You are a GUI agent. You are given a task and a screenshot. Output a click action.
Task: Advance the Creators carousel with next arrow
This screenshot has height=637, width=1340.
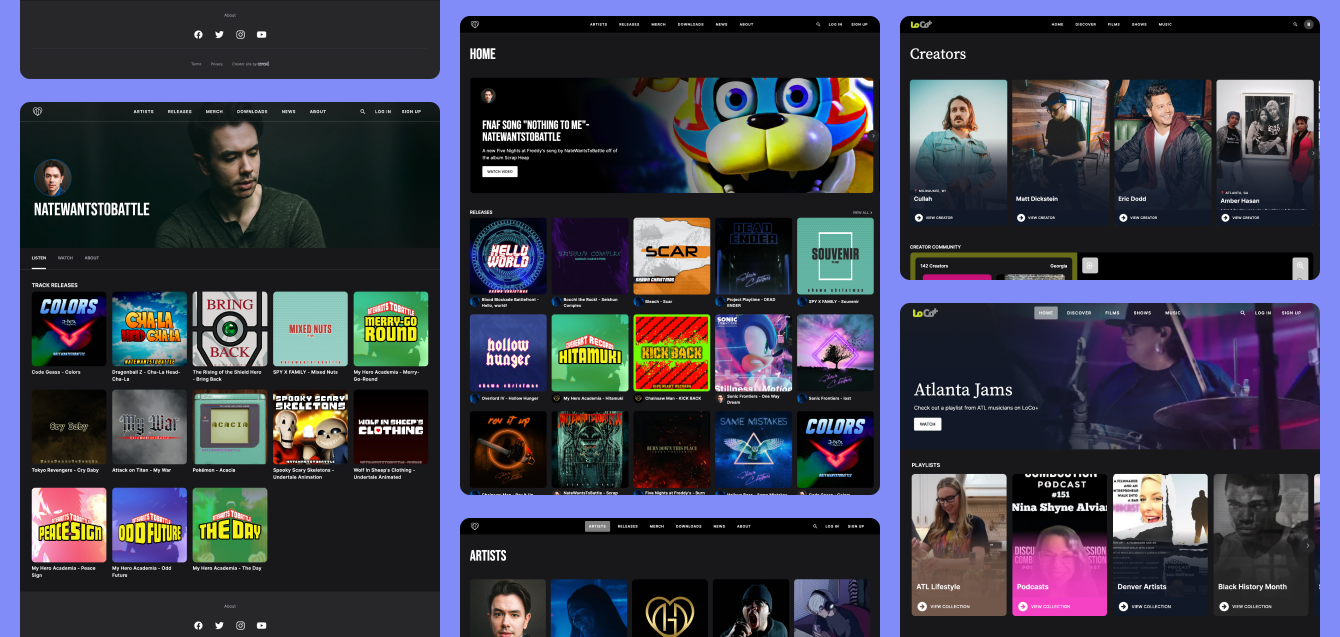pos(1313,153)
